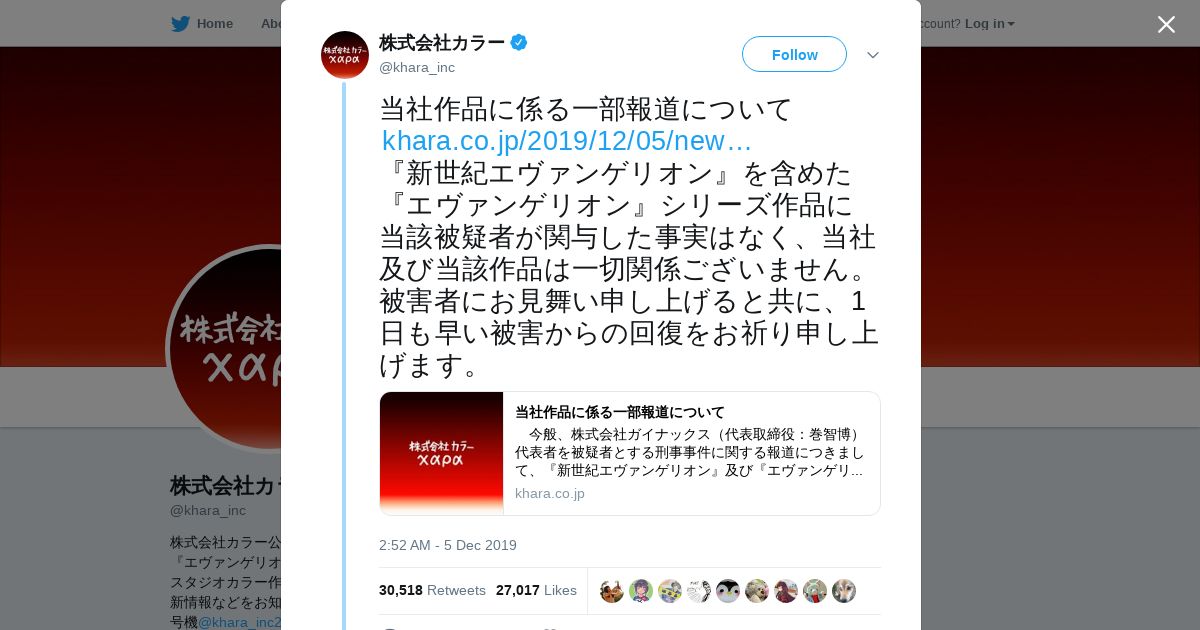This screenshot has height=630, width=1200.
Task: Click the Twitter bird Home icon
Action: [180, 23]
